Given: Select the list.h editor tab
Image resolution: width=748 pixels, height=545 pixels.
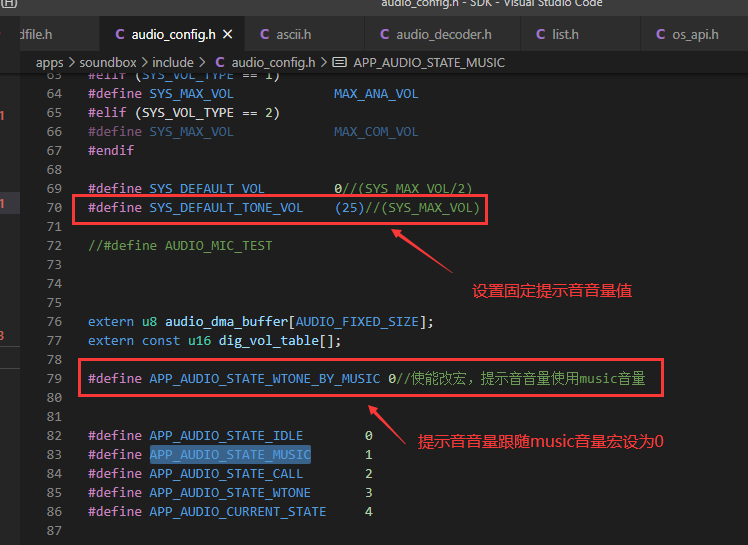Looking at the screenshot, I should point(580,34).
